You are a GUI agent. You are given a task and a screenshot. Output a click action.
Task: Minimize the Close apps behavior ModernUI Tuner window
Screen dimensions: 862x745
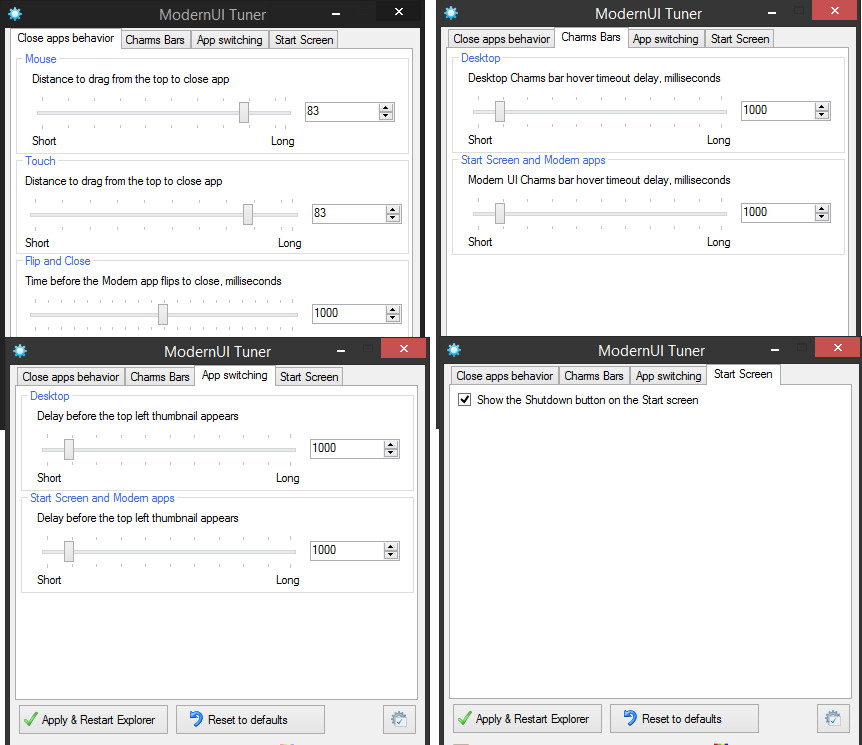tap(336, 13)
